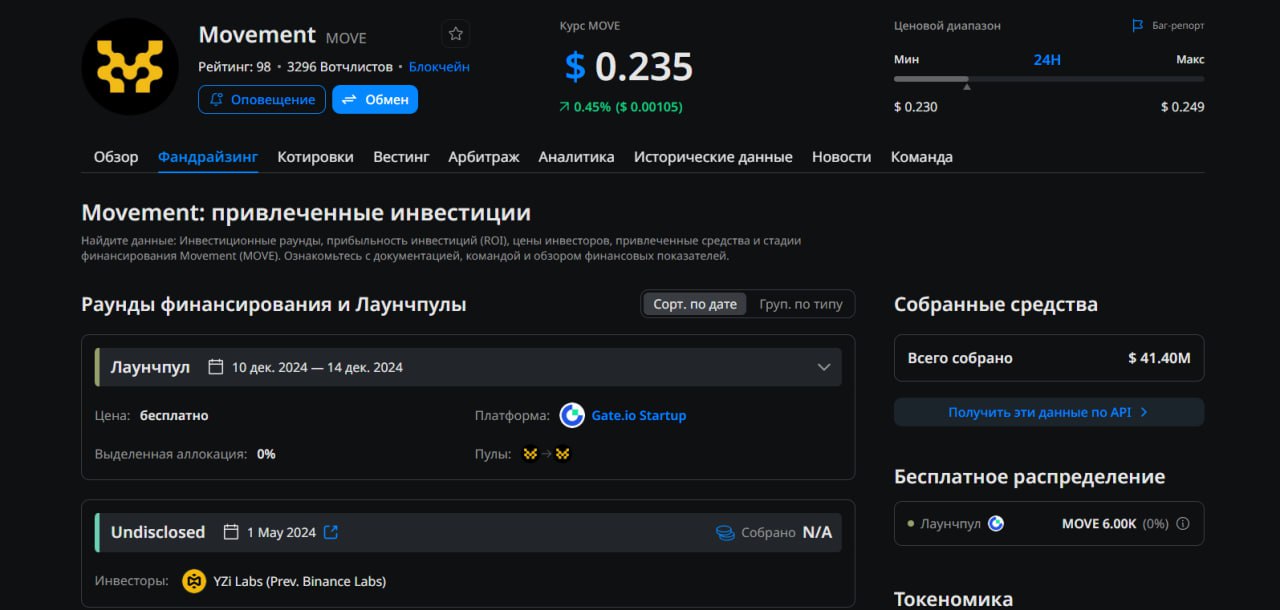Open the Новости tab
The height and width of the screenshot is (610, 1280).
tap(841, 157)
